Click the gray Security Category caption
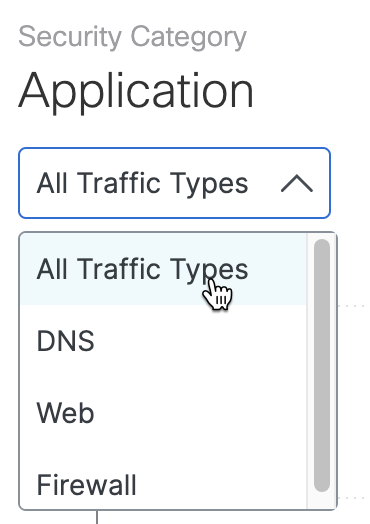This screenshot has width=370, height=524. tap(132, 37)
